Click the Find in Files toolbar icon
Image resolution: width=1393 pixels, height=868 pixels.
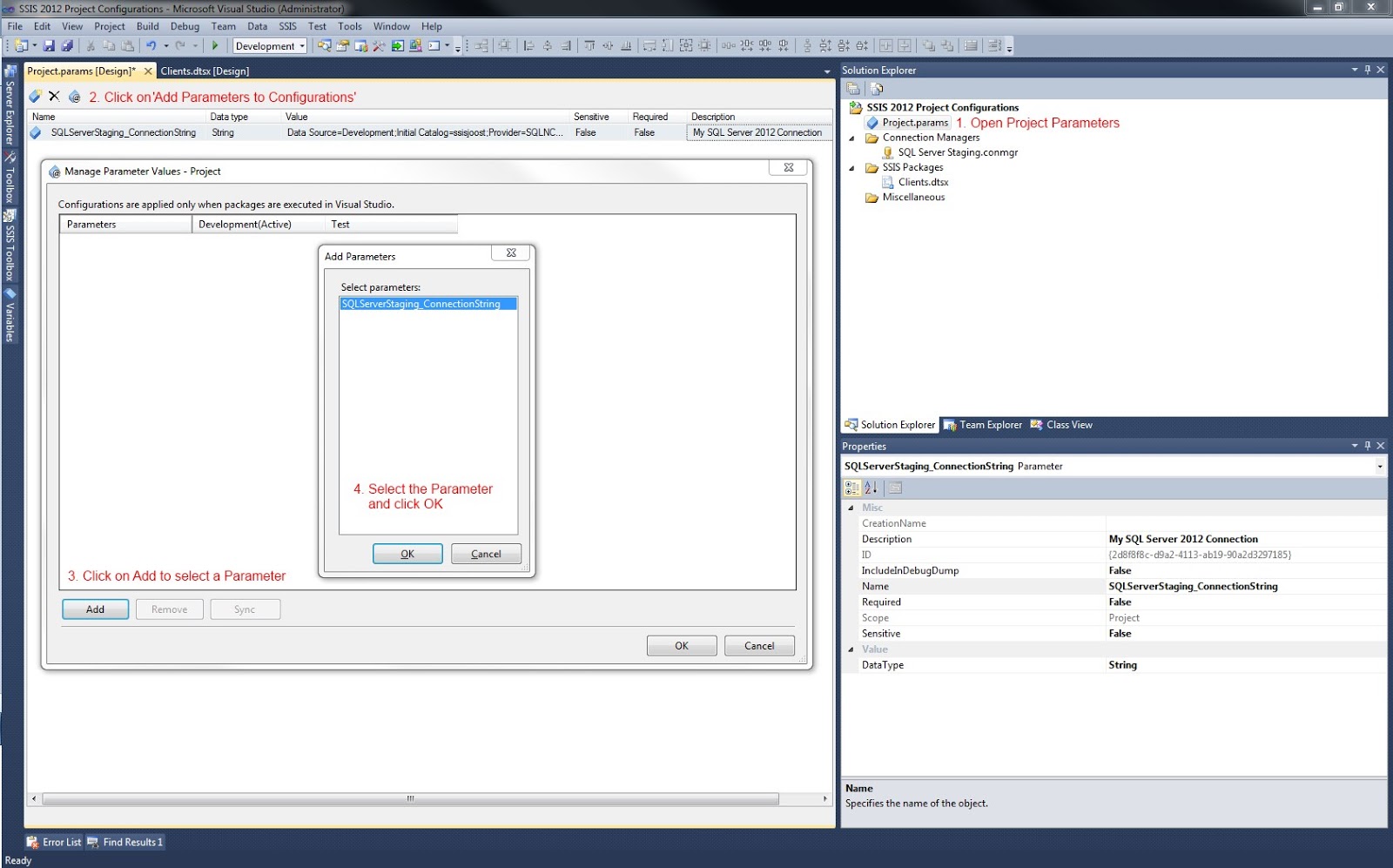pos(324,46)
